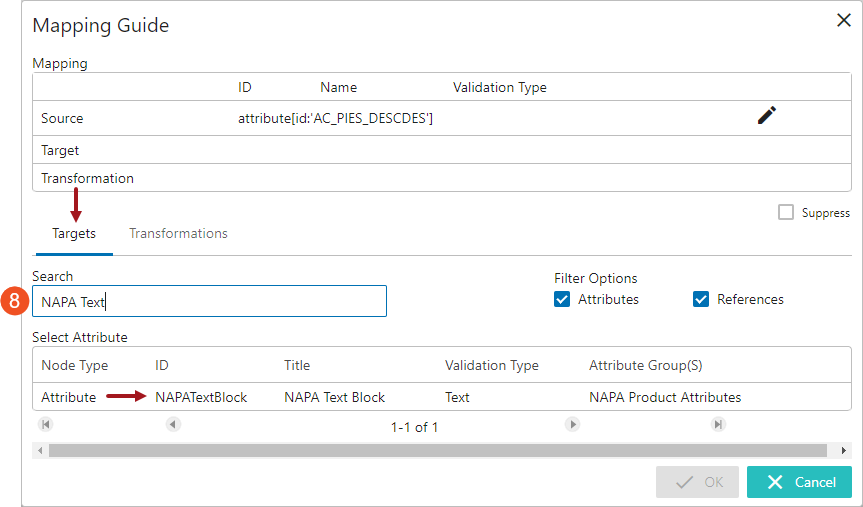The image size is (863, 507).
Task: Go to last page of results
Action: [718, 425]
